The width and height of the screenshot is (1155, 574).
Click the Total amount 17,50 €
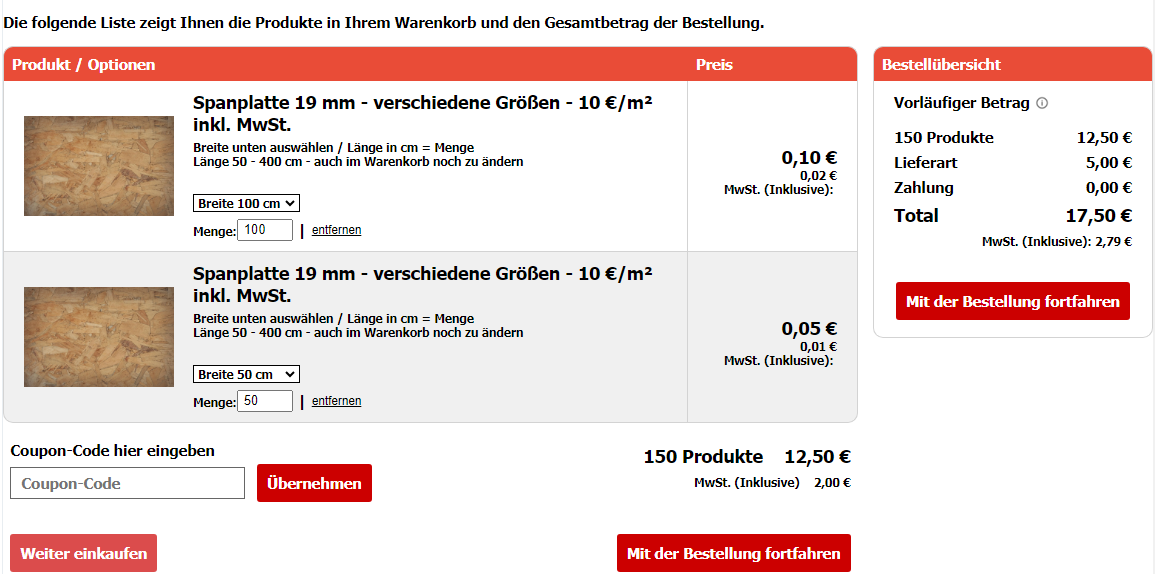(x=1098, y=216)
